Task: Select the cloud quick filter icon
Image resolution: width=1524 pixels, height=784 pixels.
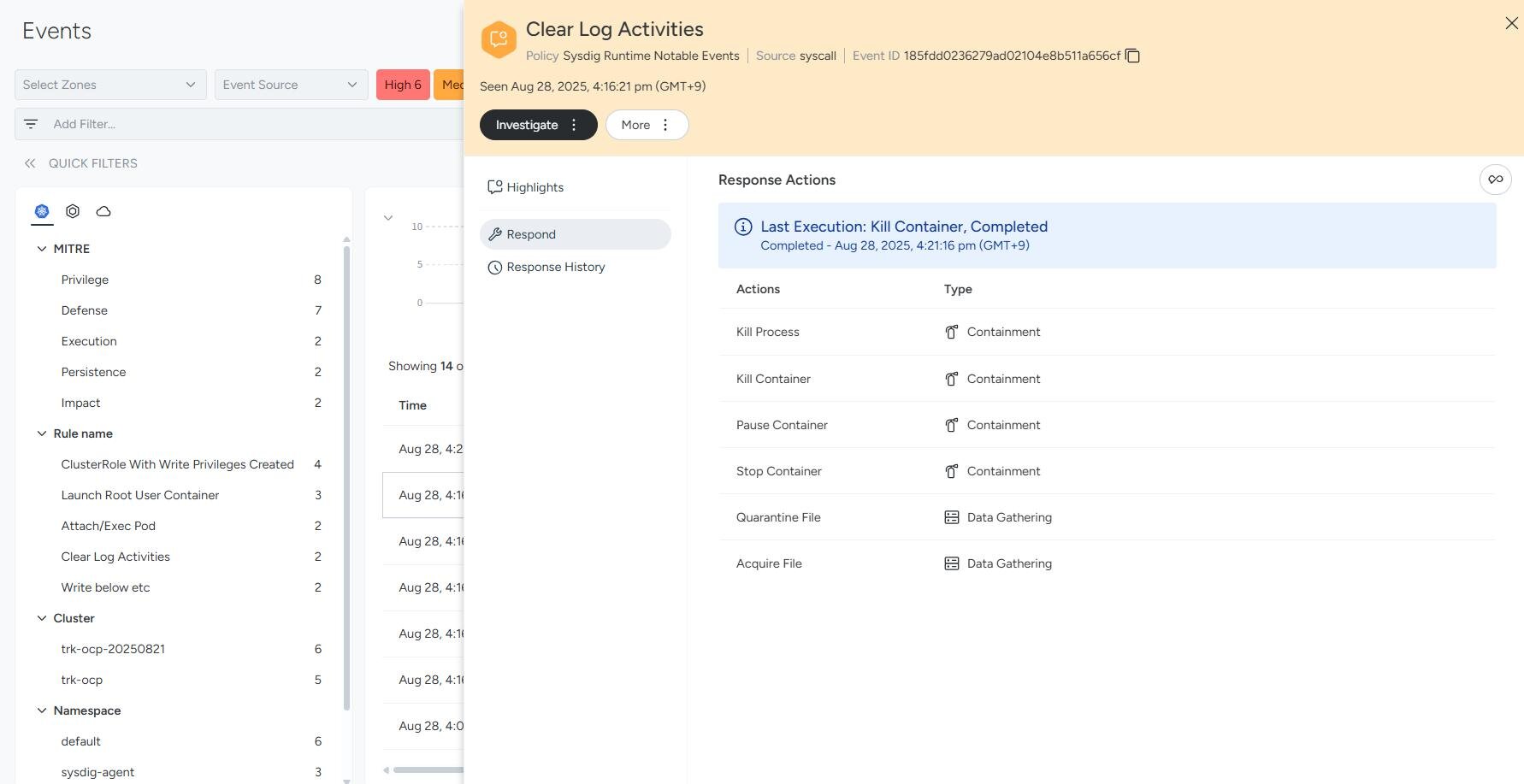Action: (x=103, y=211)
